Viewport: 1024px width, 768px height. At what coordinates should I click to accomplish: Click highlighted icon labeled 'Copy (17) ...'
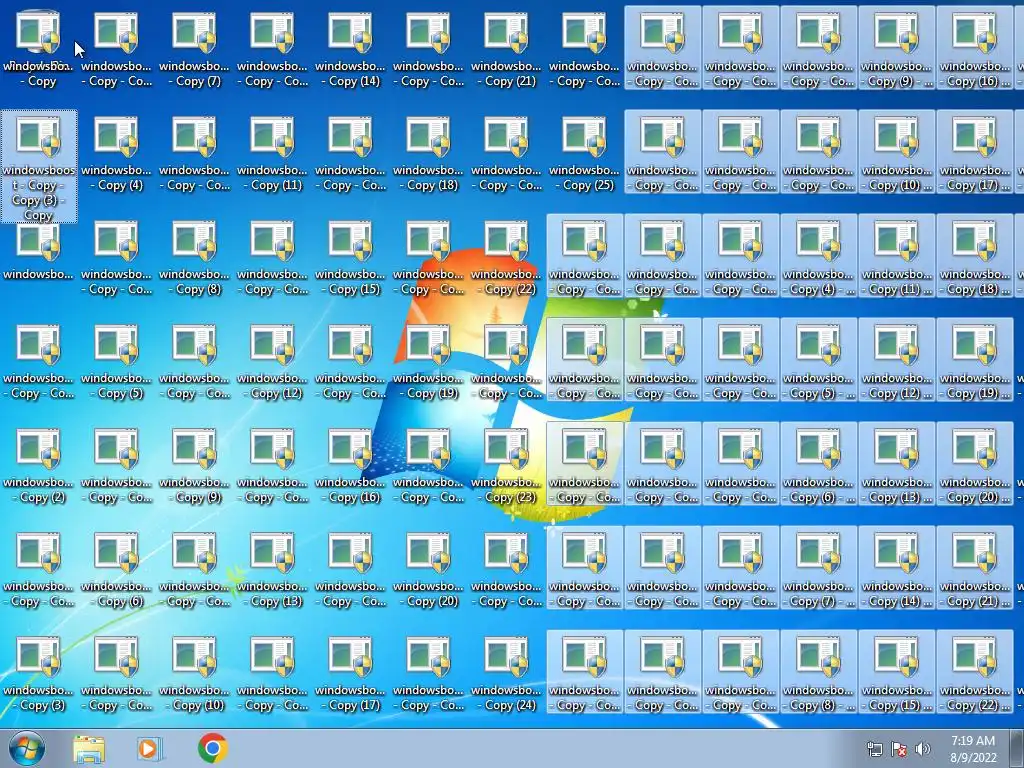[974, 153]
